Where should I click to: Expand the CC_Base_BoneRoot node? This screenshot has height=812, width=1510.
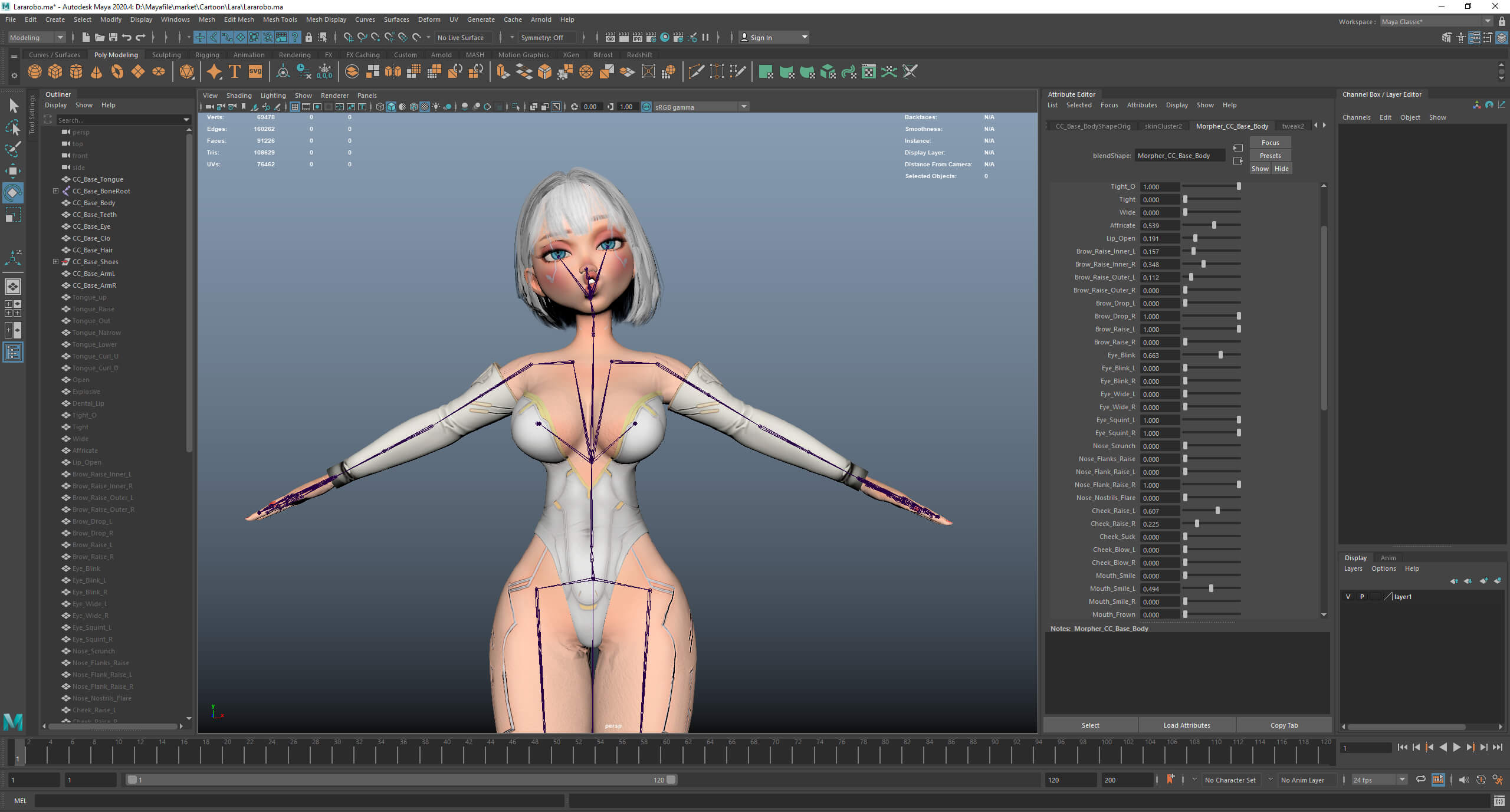pyautogui.click(x=56, y=191)
